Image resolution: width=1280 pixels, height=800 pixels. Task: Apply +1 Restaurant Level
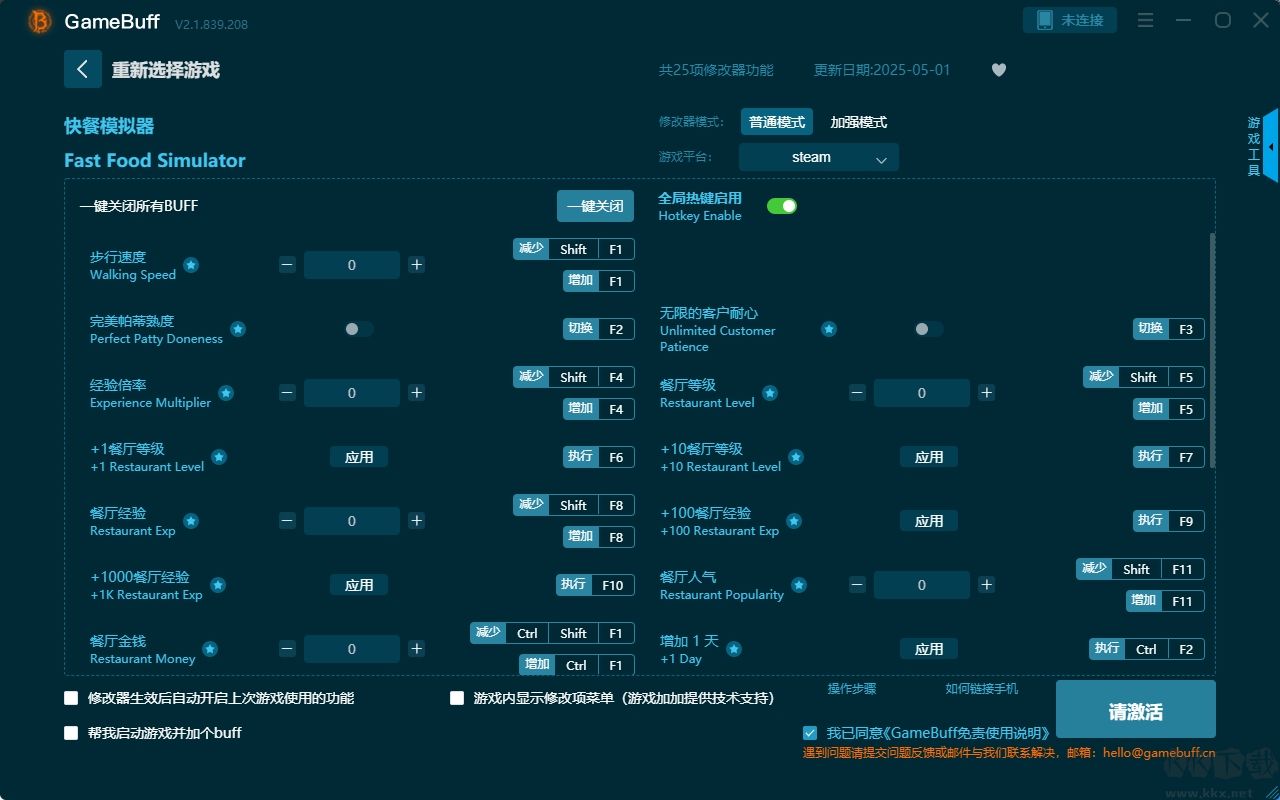pos(359,457)
